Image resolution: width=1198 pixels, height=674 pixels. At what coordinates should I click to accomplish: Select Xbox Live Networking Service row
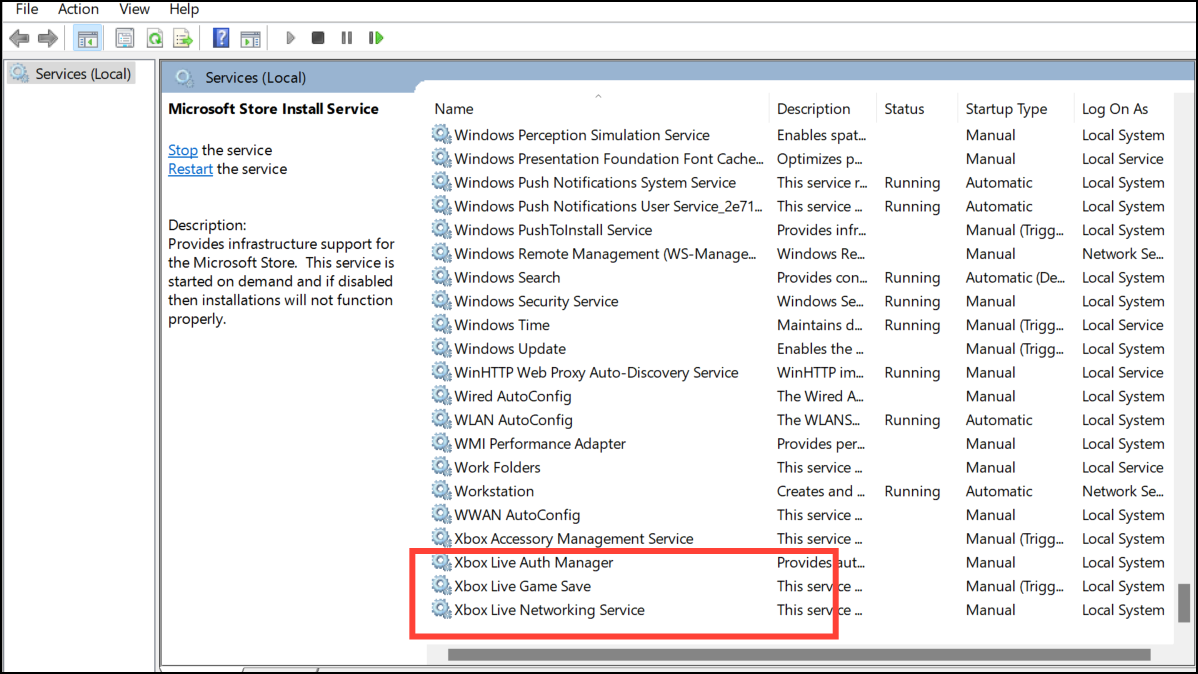point(798,609)
